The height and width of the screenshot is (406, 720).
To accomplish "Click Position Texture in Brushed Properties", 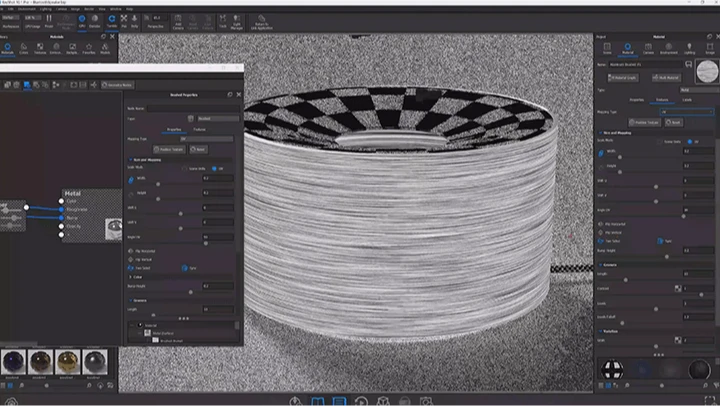I will click(169, 149).
